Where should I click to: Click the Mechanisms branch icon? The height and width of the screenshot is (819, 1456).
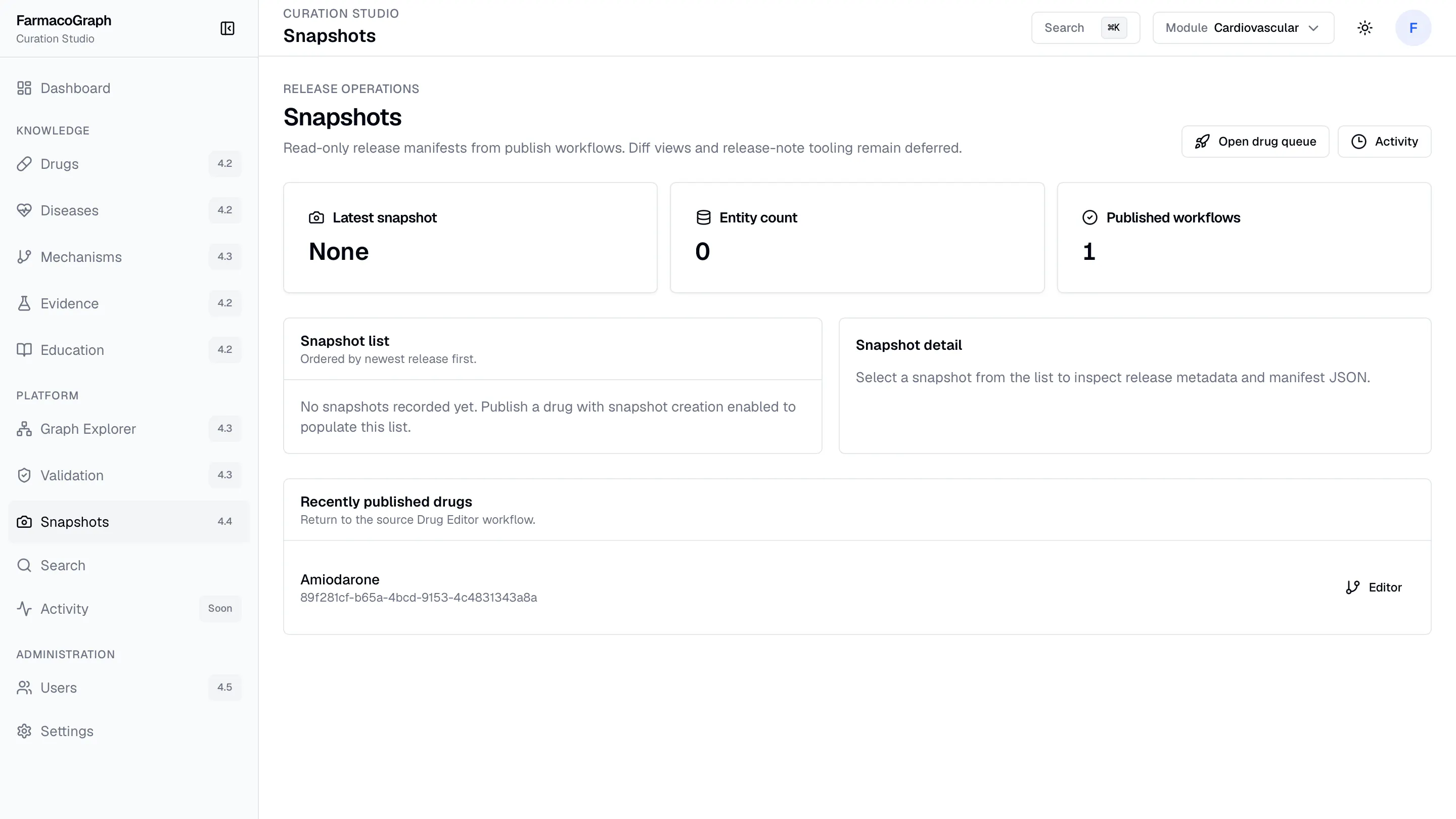point(24,257)
